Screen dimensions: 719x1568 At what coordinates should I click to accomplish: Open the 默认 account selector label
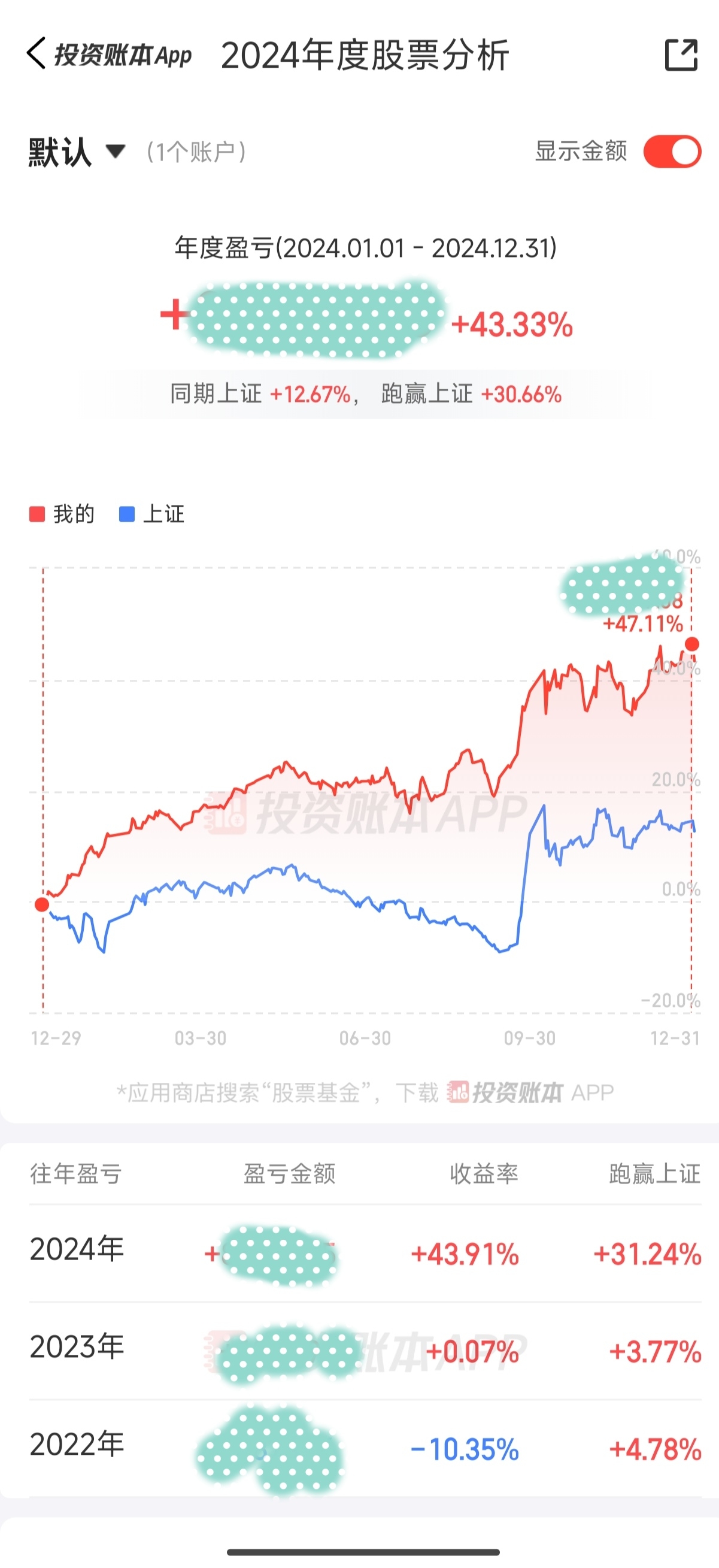[60, 152]
